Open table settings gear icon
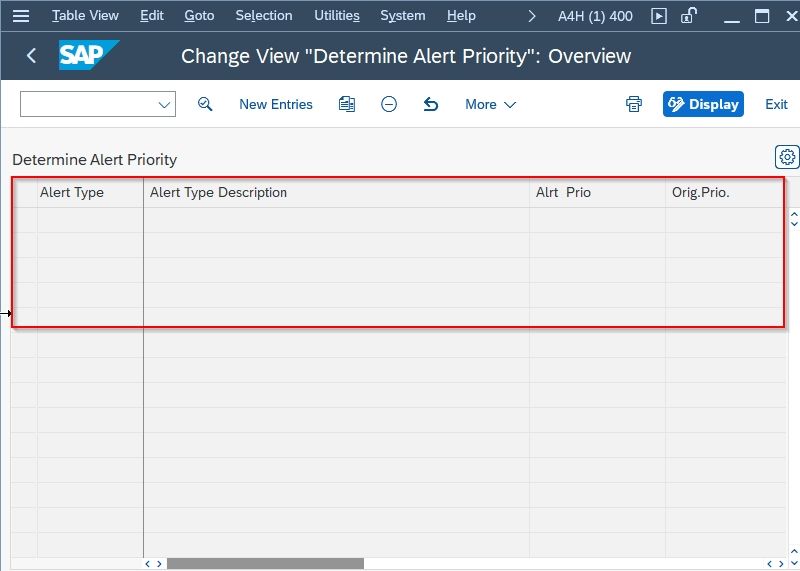The image size is (800, 571). pyautogui.click(x=787, y=157)
